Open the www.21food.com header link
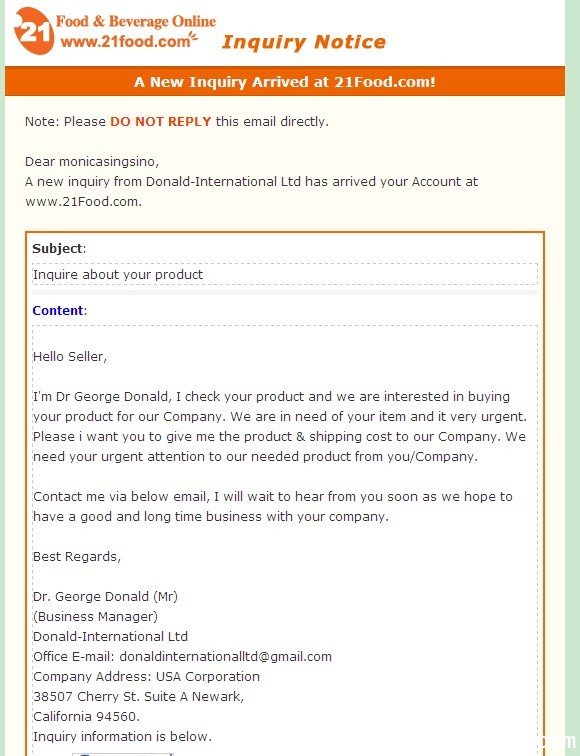580x756 pixels. click(126, 41)
